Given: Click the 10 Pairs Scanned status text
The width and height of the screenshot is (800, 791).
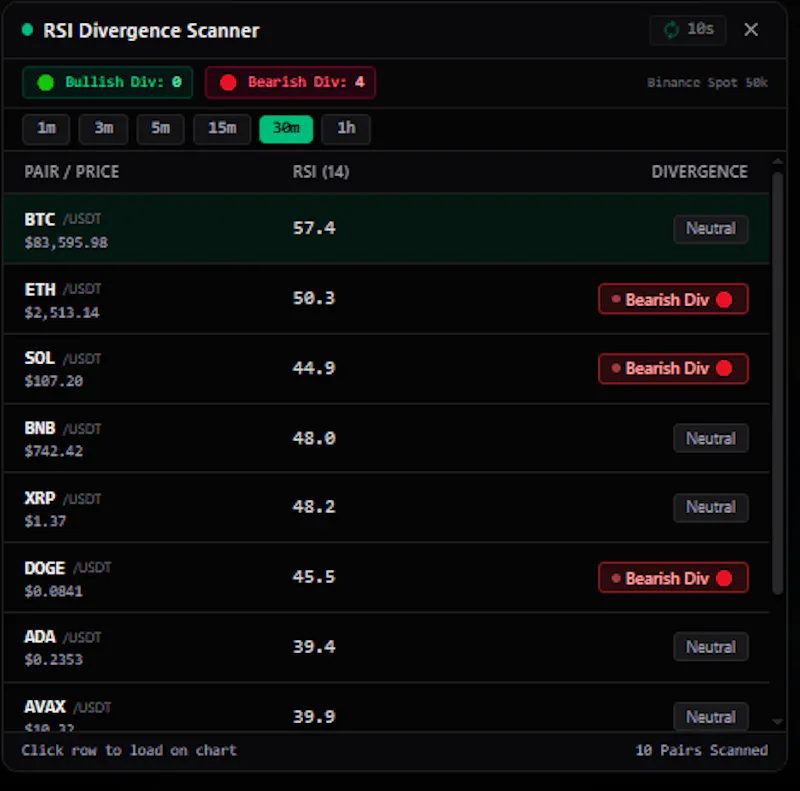Looking at the screenshot, I should click(702, 750).
